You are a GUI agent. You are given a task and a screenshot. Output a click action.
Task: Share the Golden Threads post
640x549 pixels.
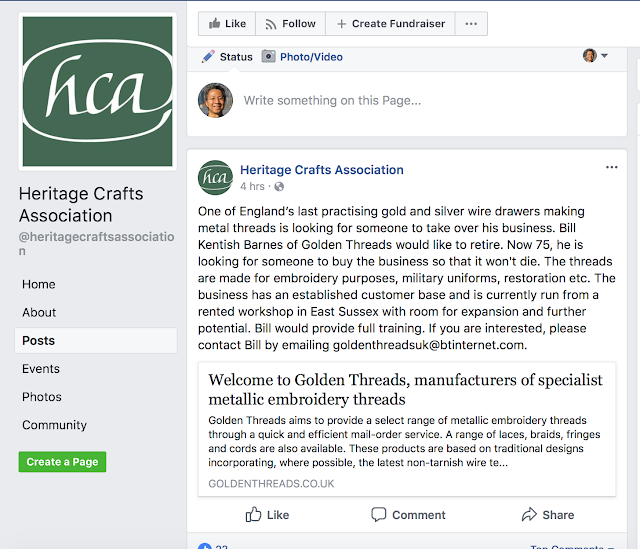547,515
